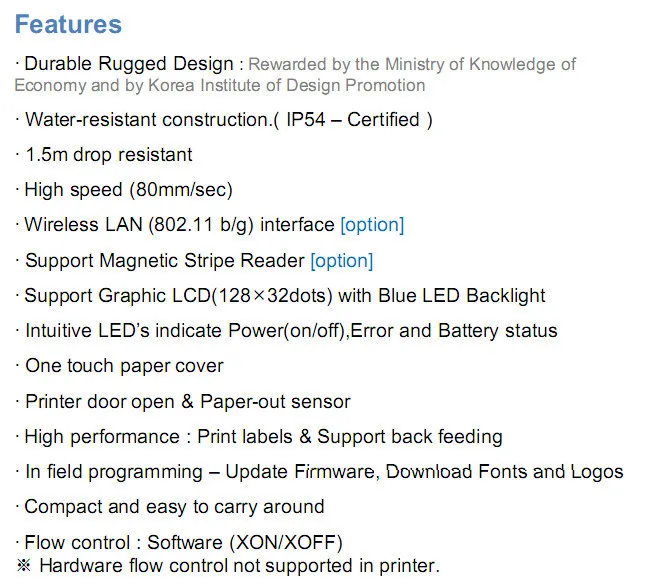The width and height of the screenshot is (656, 584).
Task: Click the "Intuitive LED's indicate Power" line
Action: (x=290, y=331)
